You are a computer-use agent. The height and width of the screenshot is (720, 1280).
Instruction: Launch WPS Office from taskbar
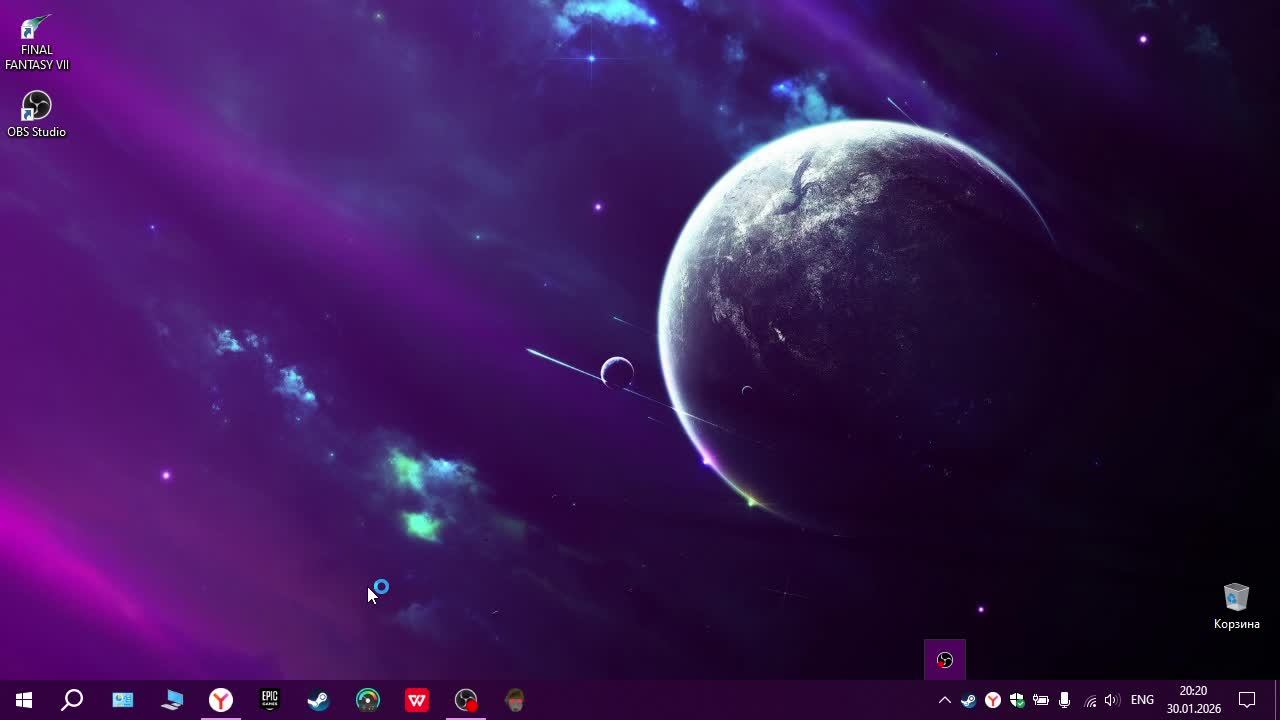(x=417, y=700)
